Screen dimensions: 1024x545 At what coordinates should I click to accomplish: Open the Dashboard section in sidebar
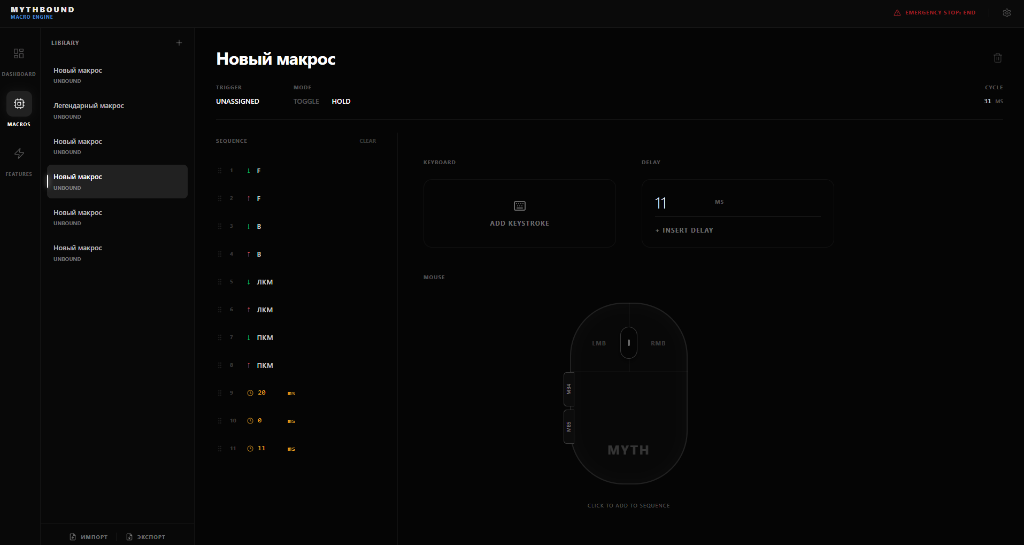(19, 61)
